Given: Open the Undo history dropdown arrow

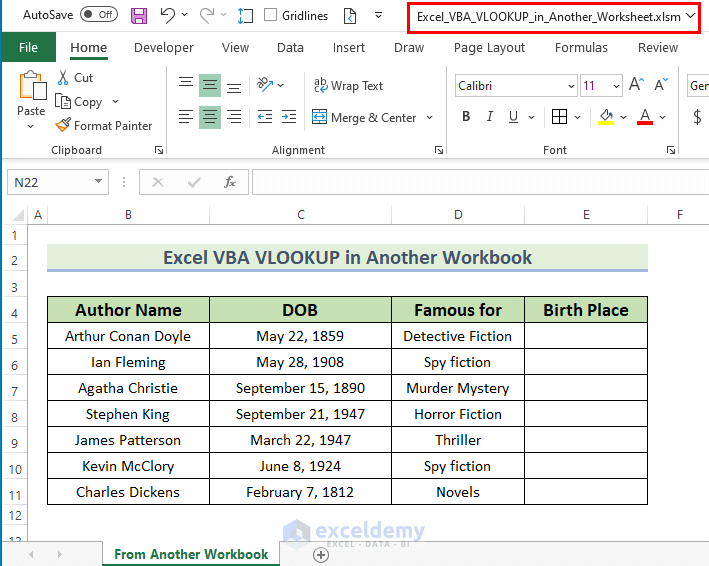Looking at the screenshot, I should click(x=184, y=15).
